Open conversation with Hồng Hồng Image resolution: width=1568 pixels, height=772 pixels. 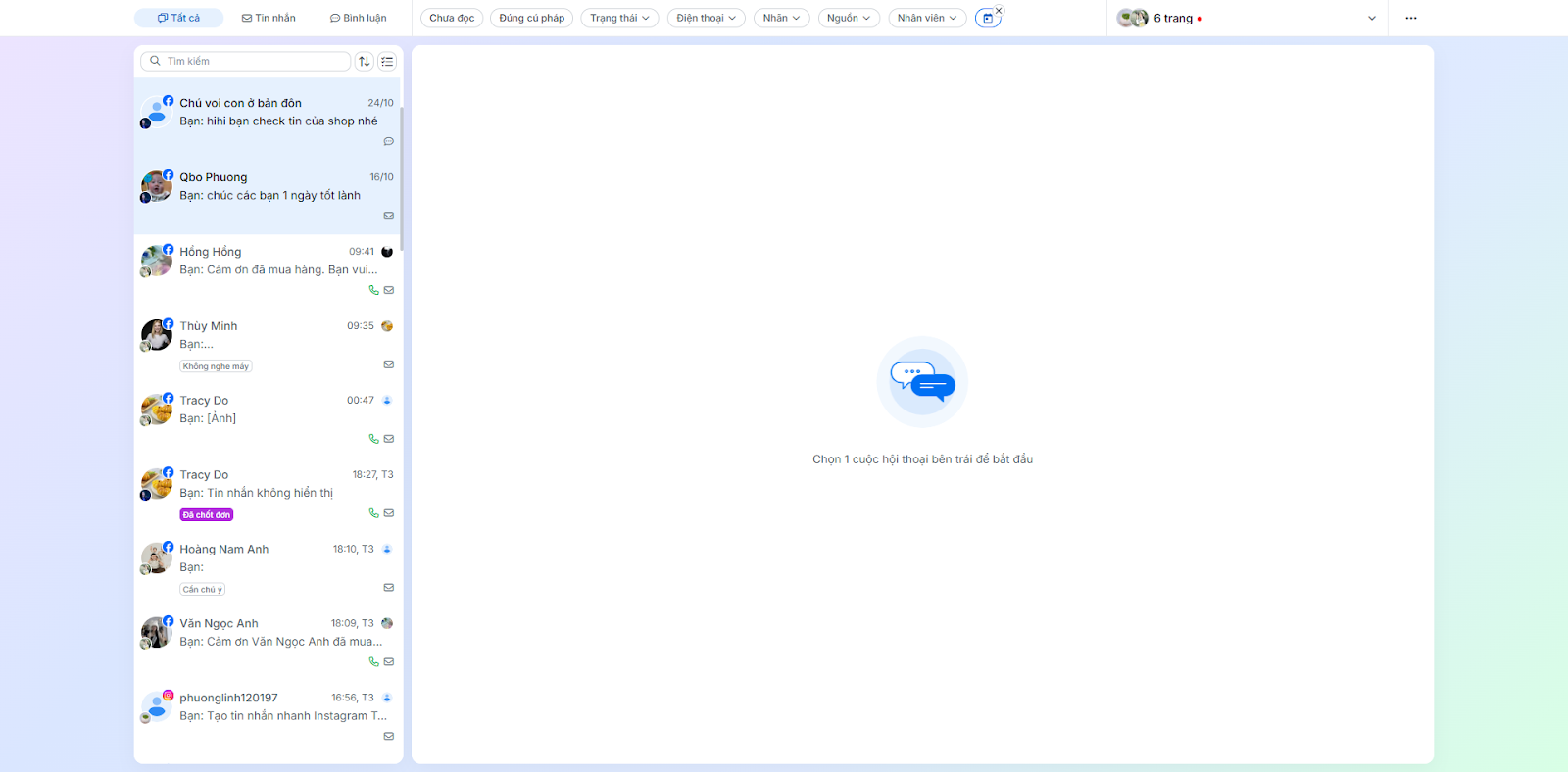click(x=267, y=270)
